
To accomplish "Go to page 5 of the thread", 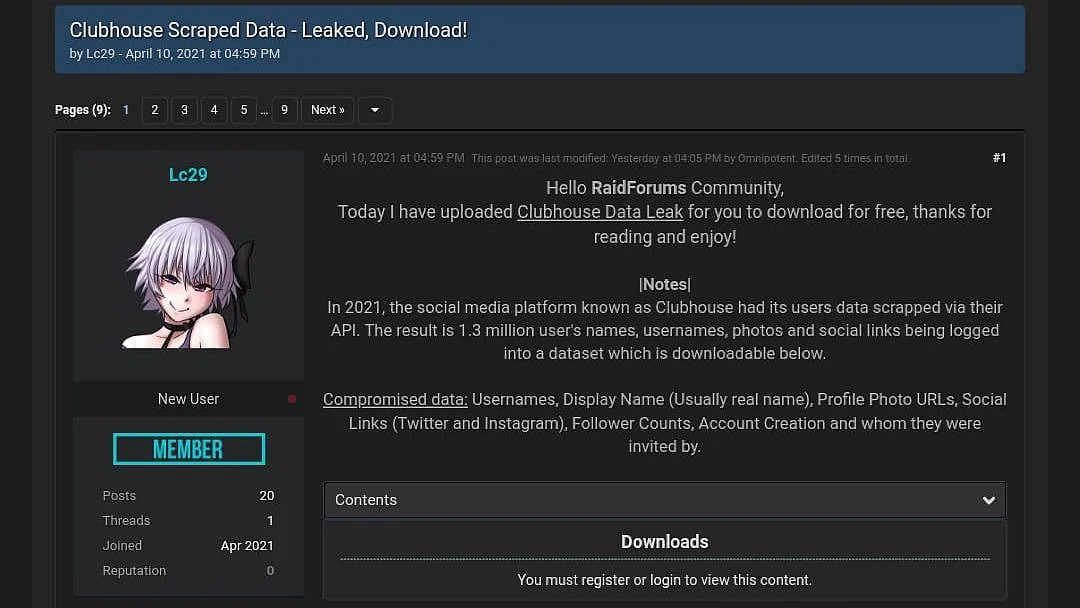I will click(x=244, y=110).
